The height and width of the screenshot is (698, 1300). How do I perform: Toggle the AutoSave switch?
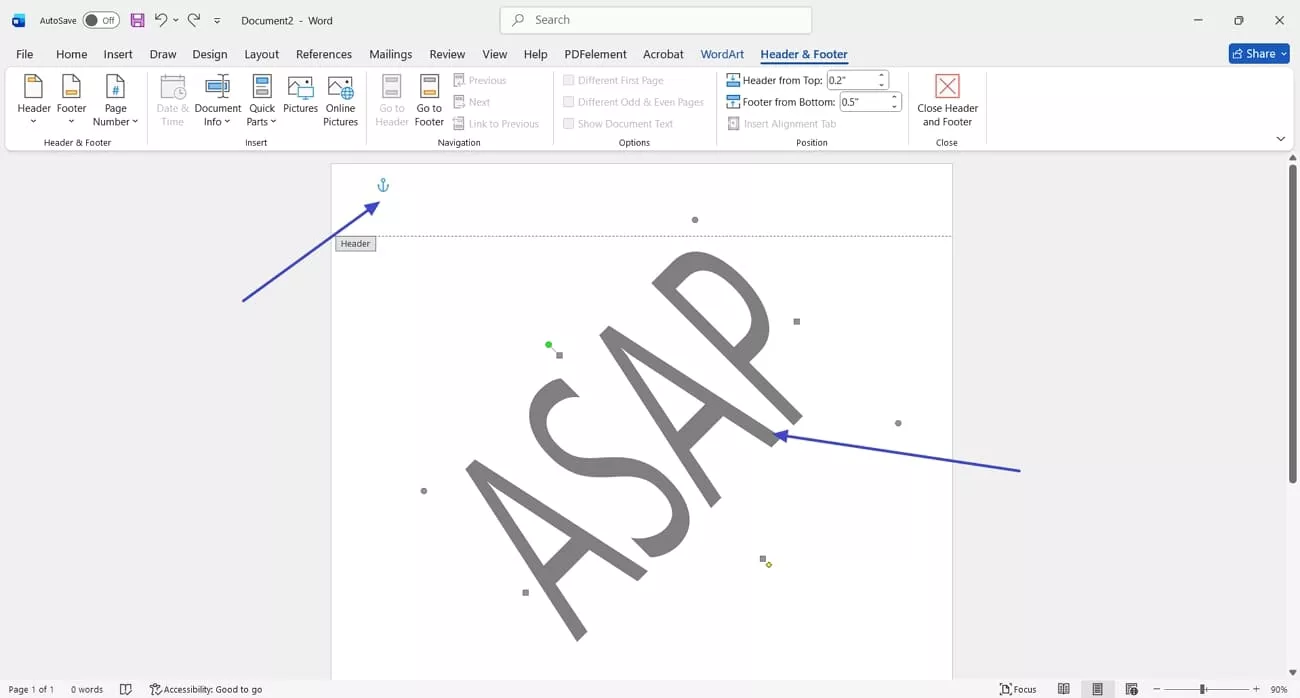coord(100,20)
